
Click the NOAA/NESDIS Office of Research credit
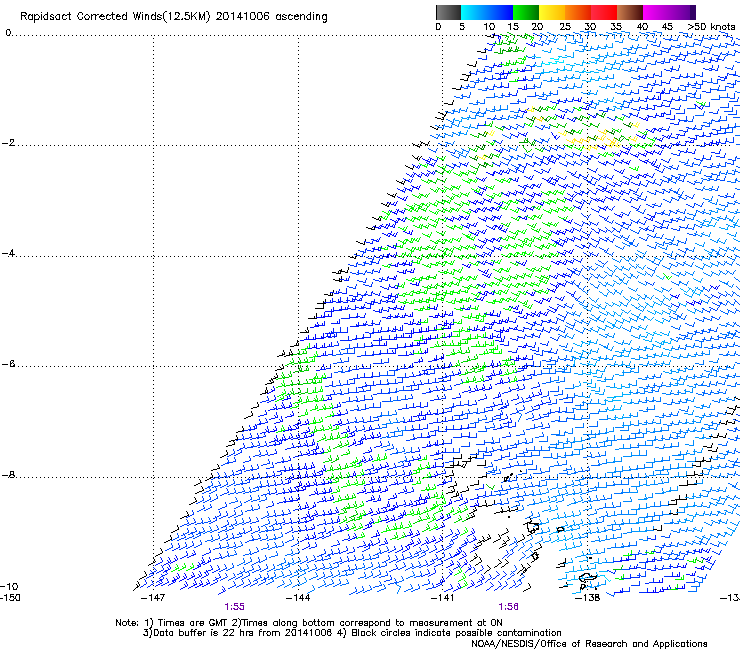(589, 644)
